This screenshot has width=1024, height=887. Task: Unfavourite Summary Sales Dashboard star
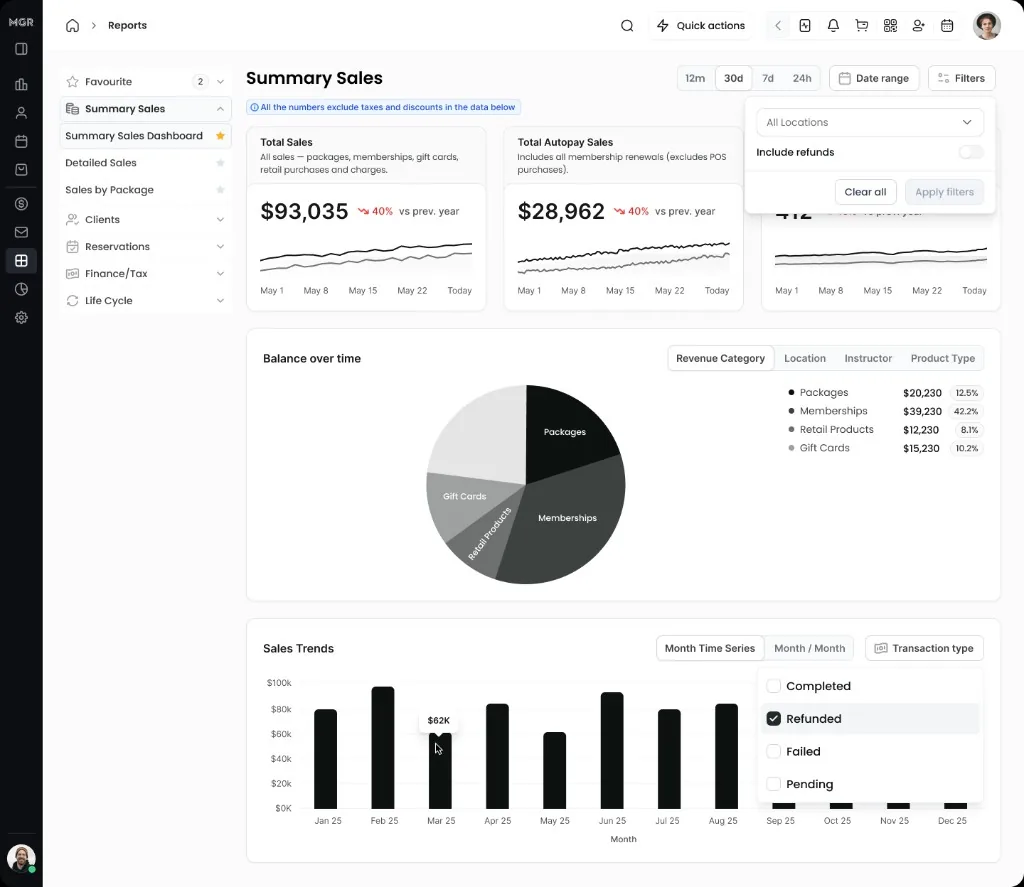click(220, 136)
